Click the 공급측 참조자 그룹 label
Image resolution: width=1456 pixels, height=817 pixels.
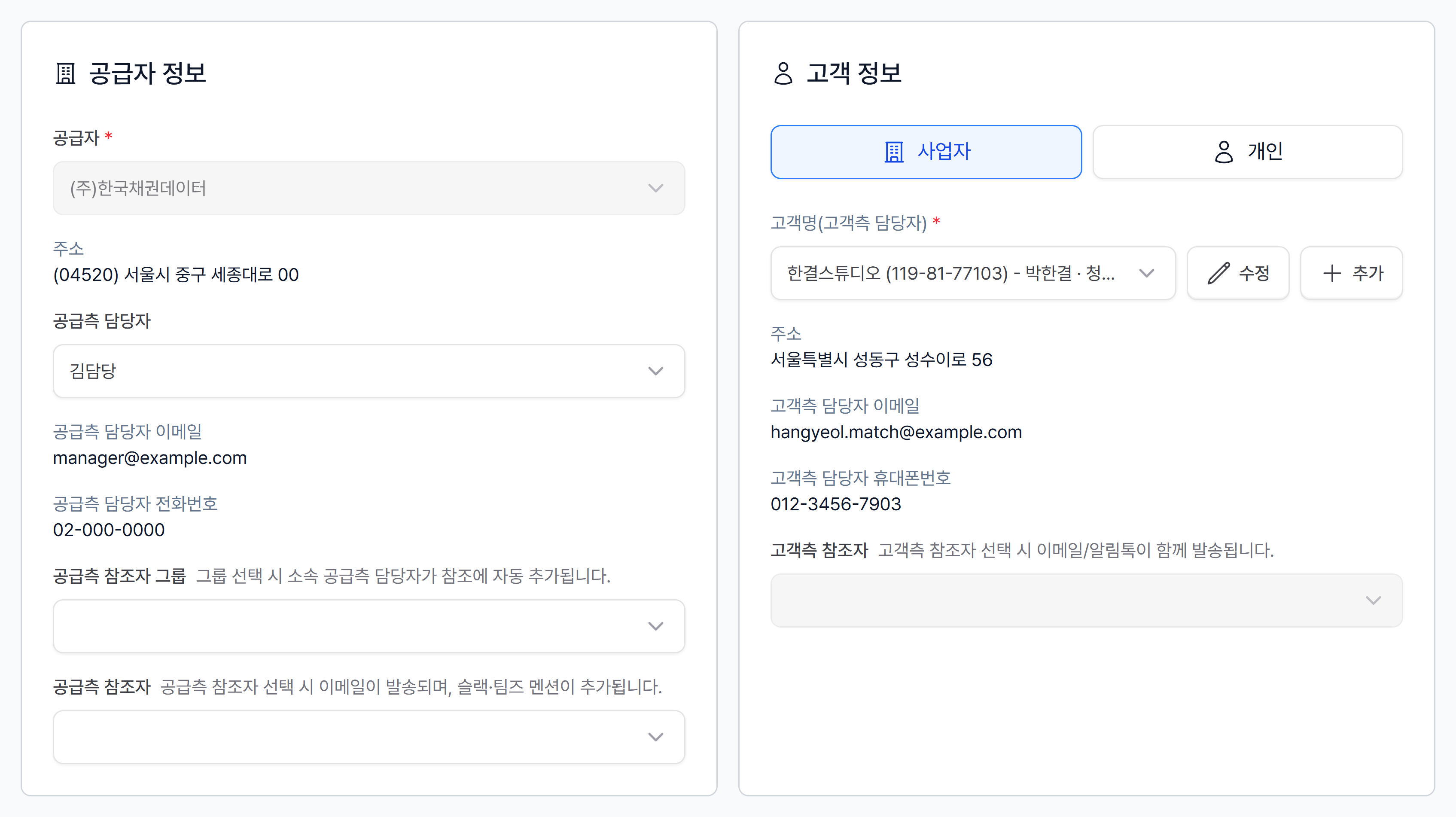pyautogui.click(x=119, y=576)
